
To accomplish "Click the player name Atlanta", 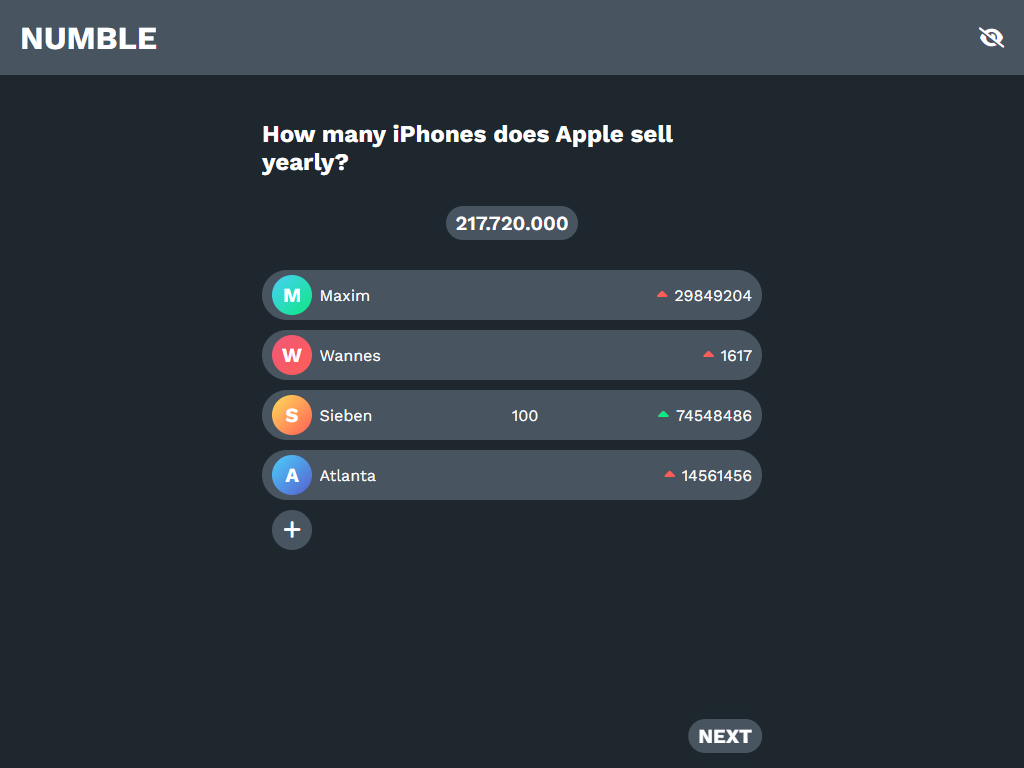I will click(348, 476).
